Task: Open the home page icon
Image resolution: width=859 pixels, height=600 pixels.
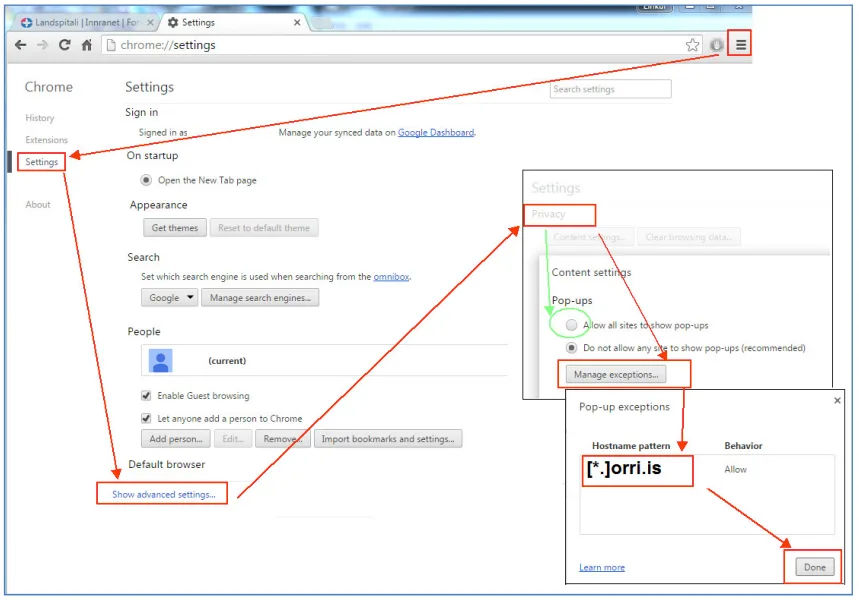Action: 87,45
